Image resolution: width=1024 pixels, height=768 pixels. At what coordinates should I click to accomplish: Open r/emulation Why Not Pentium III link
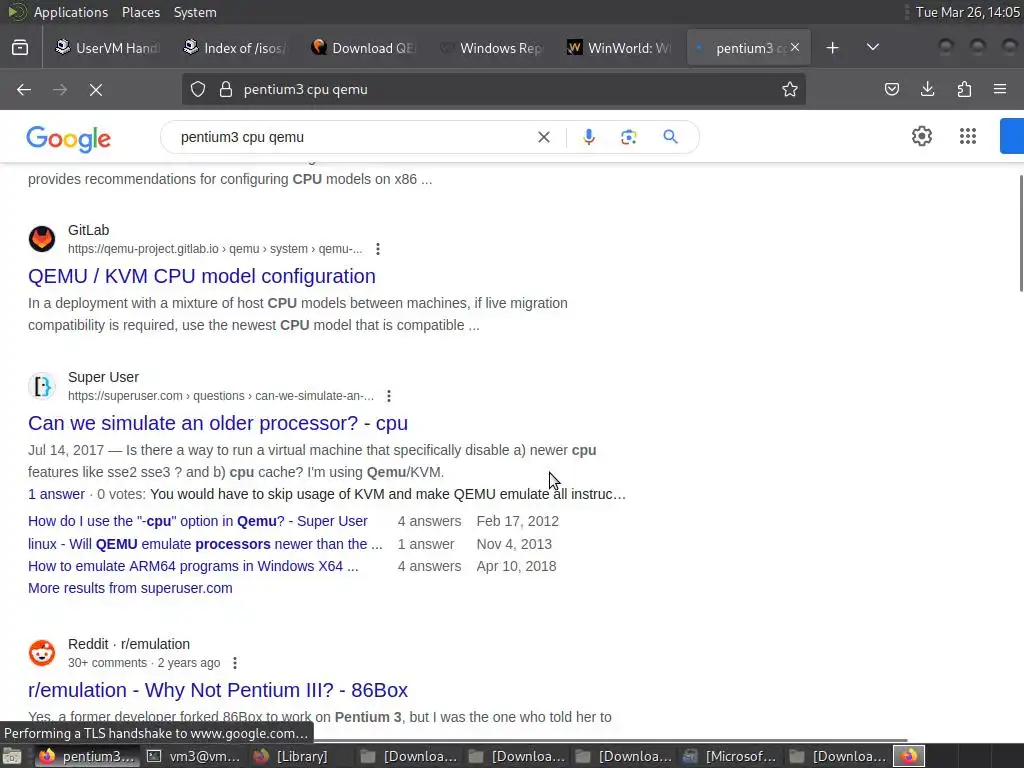(218, 690)
